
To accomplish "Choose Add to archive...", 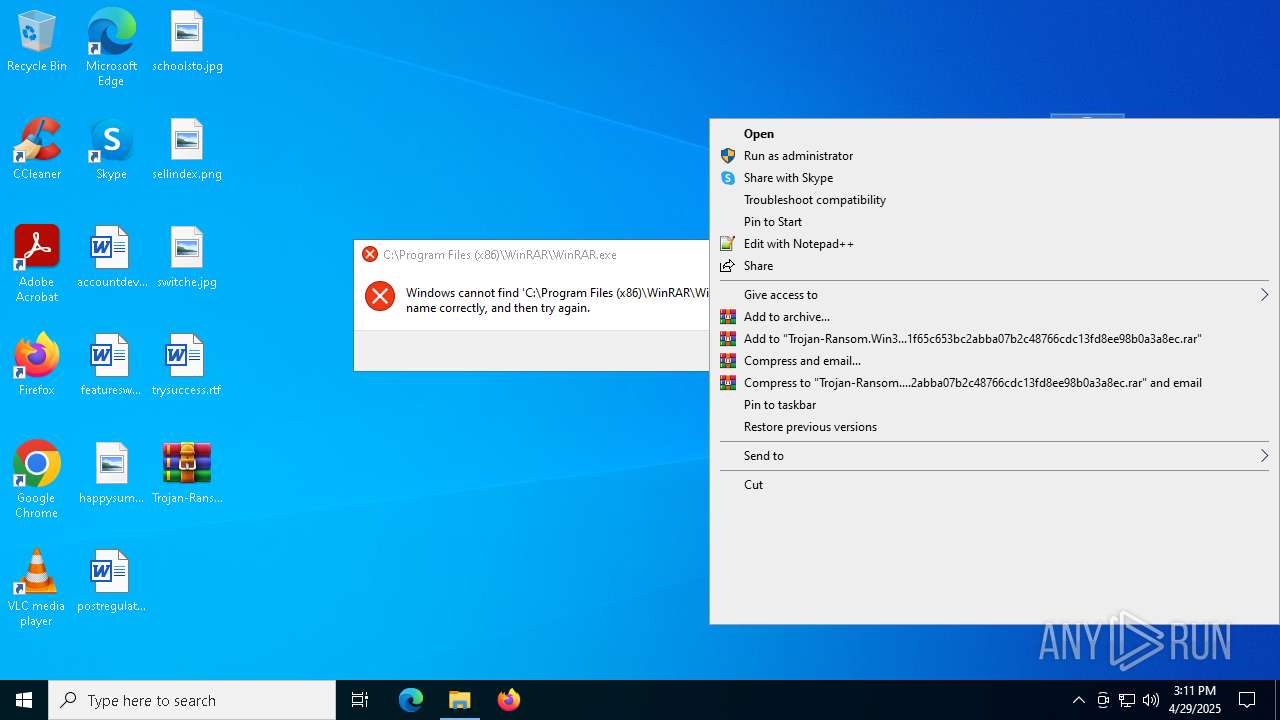I will (x=994, y=317).
